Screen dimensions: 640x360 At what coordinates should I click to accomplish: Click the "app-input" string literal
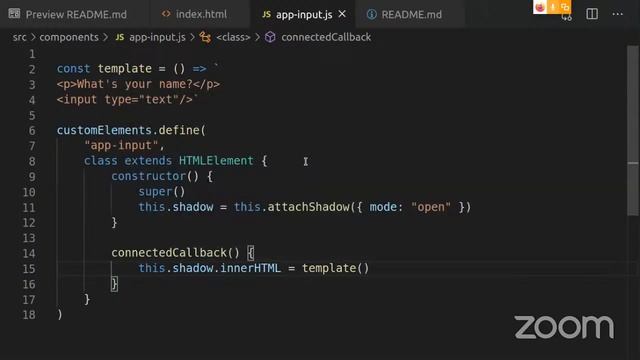tap(121, 145)
